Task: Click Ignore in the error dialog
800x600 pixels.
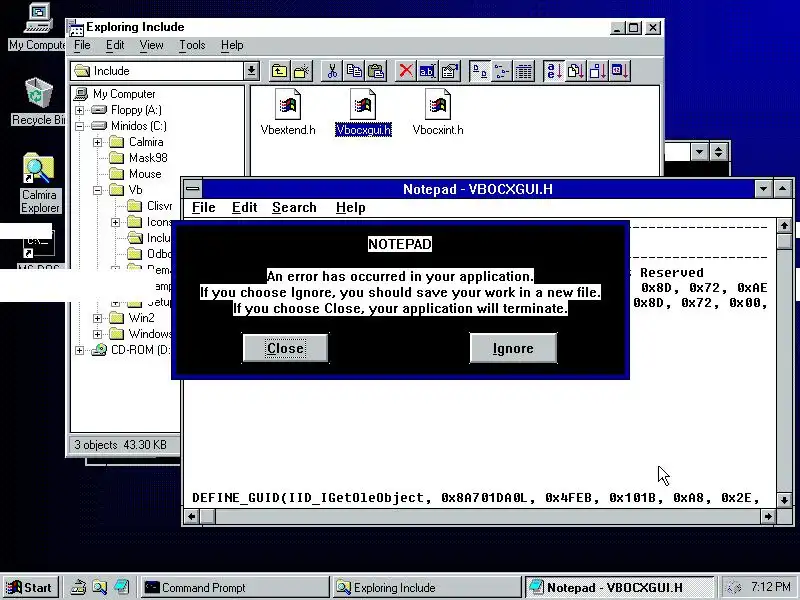Action: pyautogui.click(x=513, y=348)
